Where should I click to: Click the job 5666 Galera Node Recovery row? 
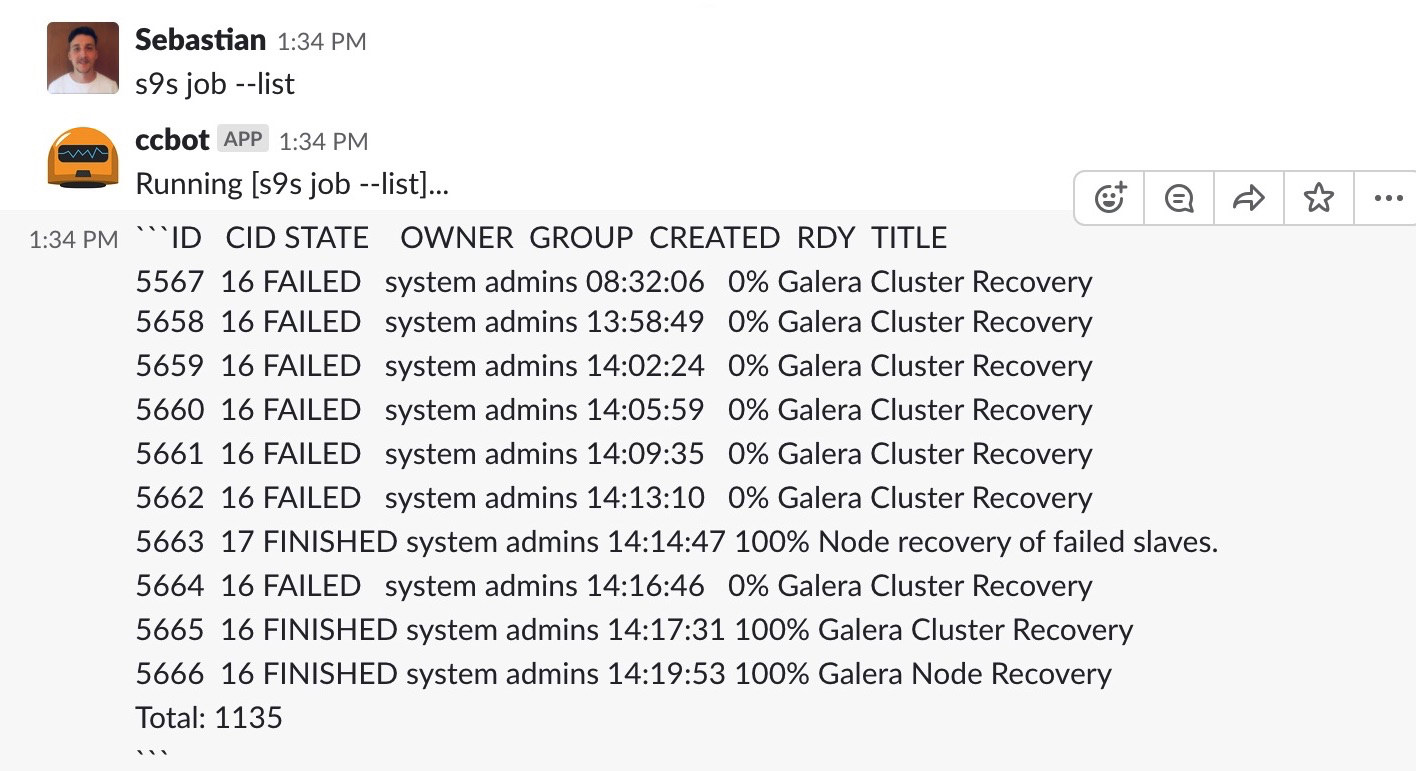(x=623, y=674)
